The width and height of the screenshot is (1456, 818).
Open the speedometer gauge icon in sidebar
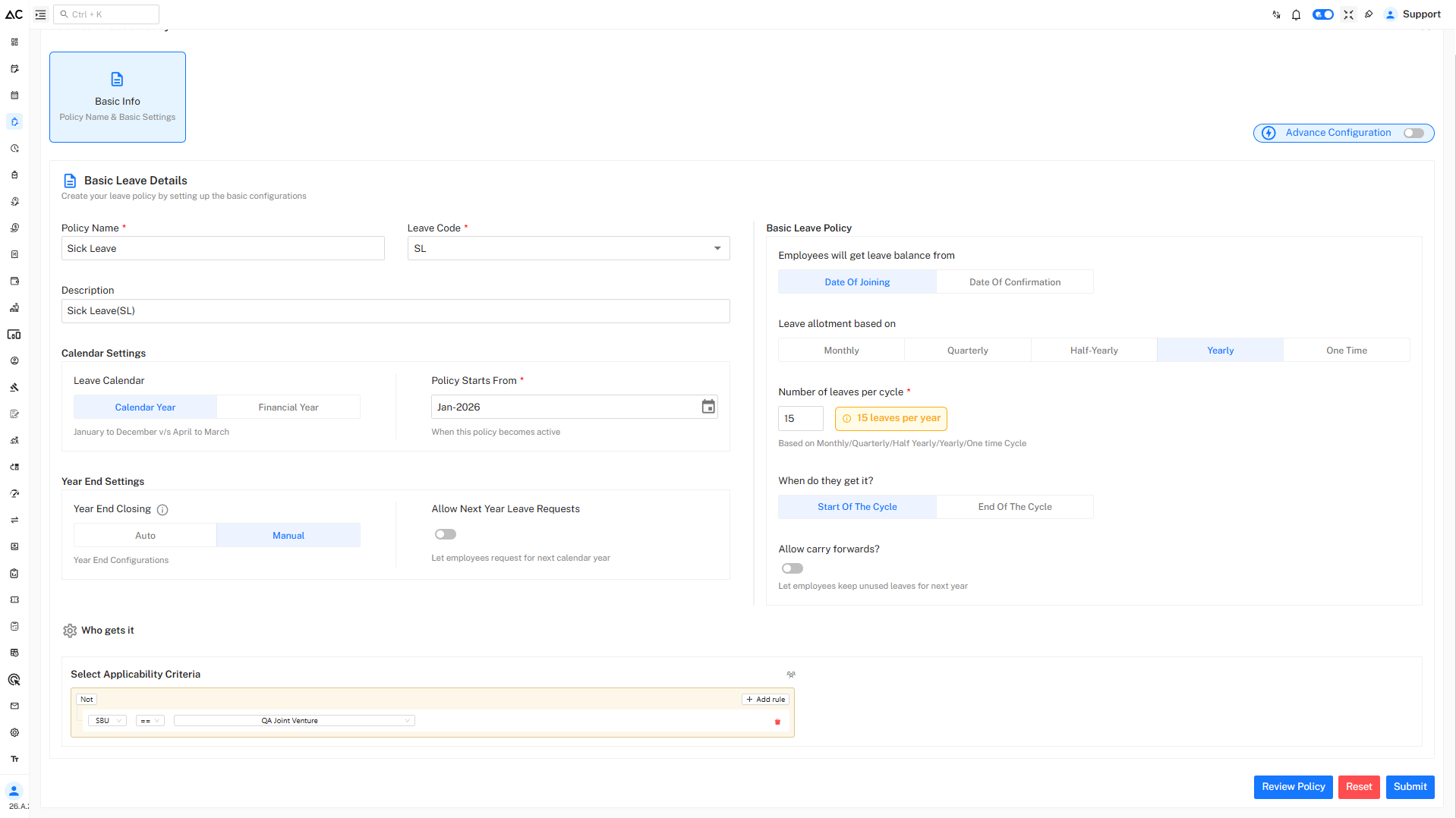14,494
